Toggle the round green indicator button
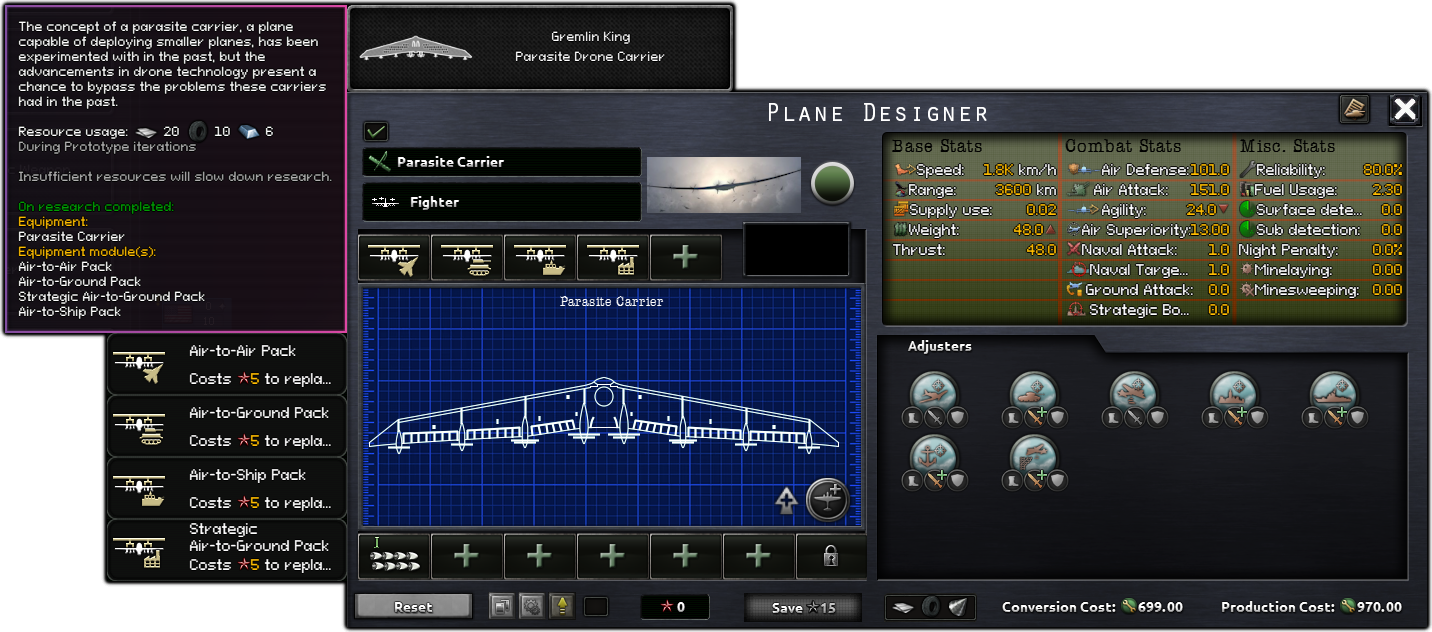Image resolution: width=1432 pixels, height=632 pixels. 832,184
